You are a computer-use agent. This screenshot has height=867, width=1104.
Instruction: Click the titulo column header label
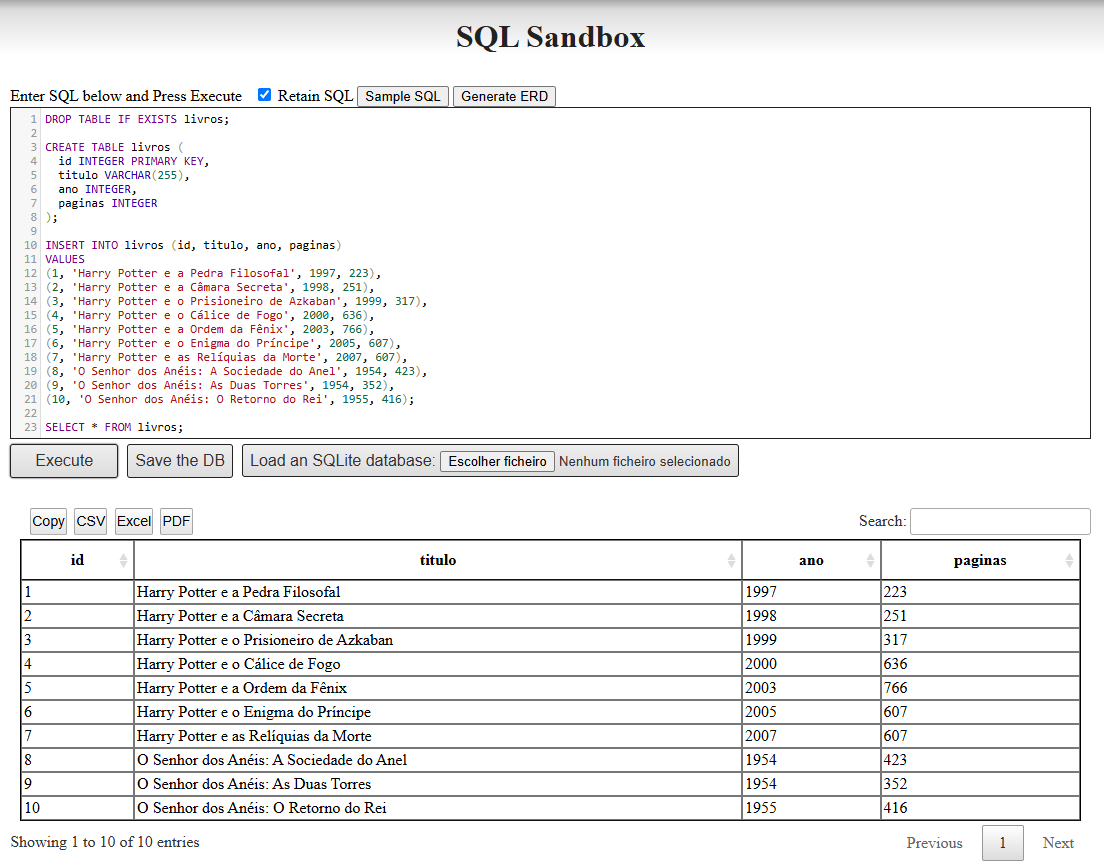(x=438, y=560)
